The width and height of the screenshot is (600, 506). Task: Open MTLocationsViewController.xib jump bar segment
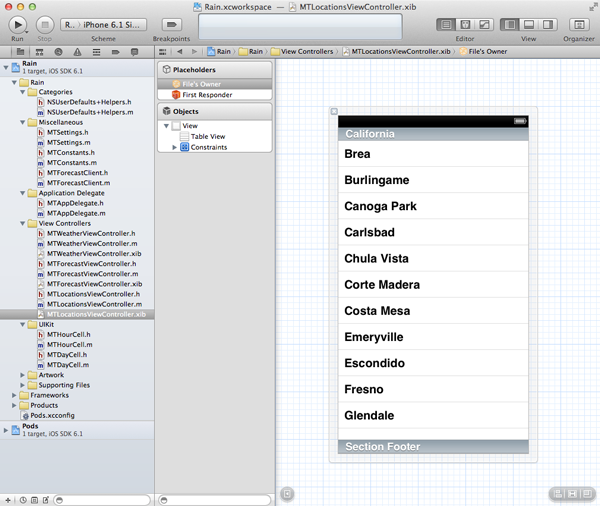pyautogui.click(x=396, y=52)
